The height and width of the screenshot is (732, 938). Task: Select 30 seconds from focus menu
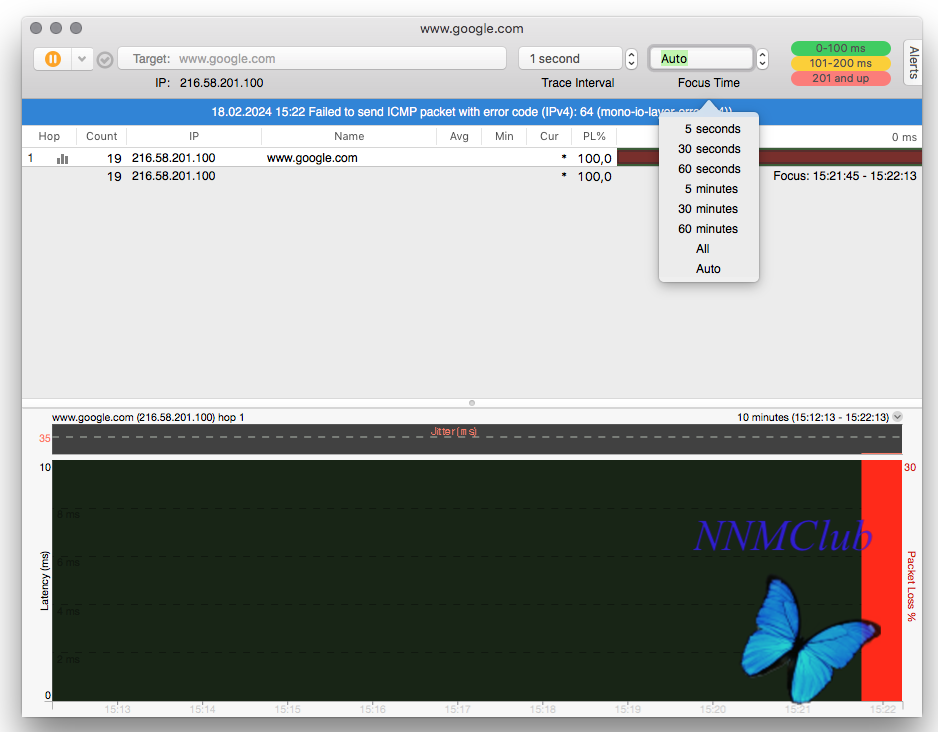point(709,149)
